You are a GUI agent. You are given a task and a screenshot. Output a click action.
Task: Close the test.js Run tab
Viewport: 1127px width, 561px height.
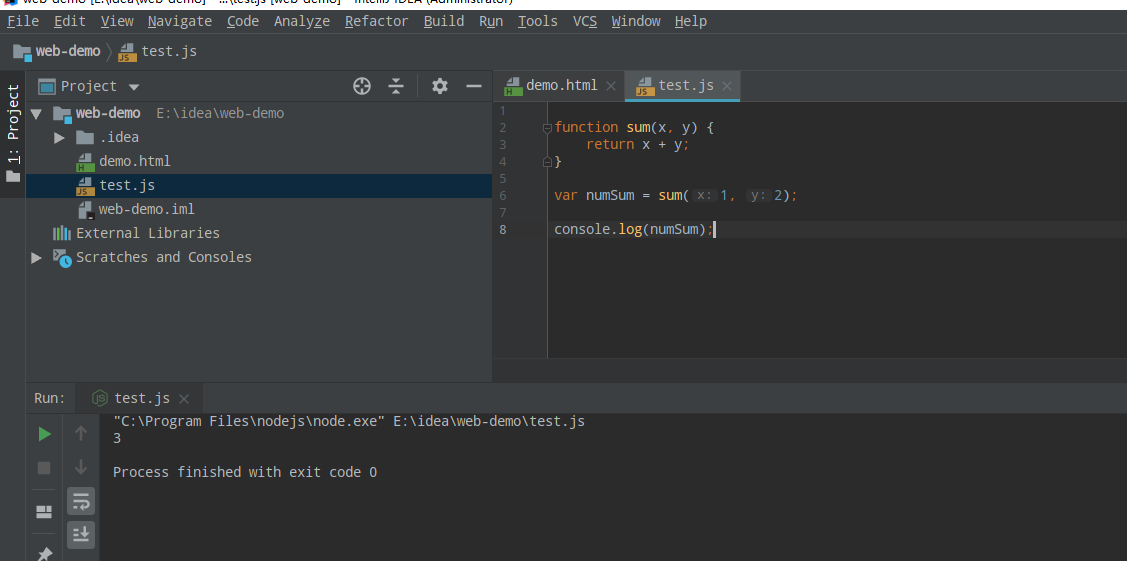point(183,399)
